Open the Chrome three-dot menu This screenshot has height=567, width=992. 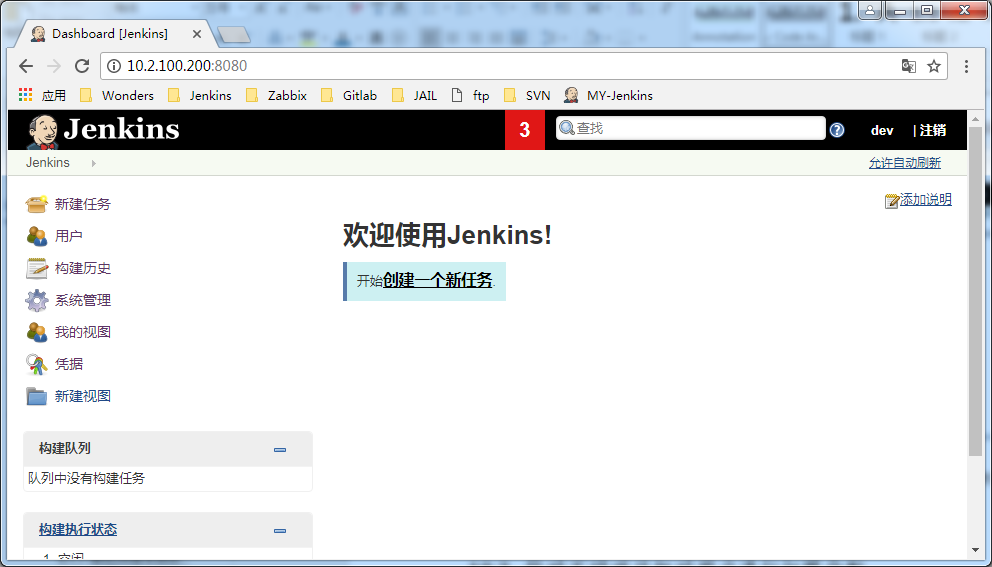point(966,66)
